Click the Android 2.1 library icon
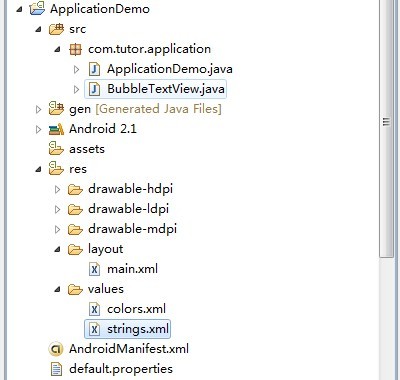Viewport: 400px width, 380px height. pyautogui.click(x=56, y=129)
